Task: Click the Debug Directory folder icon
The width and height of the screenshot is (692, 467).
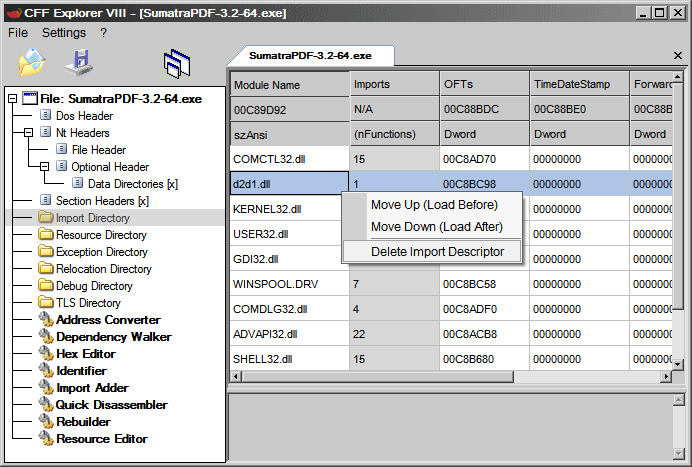Action: coord(45,285)
